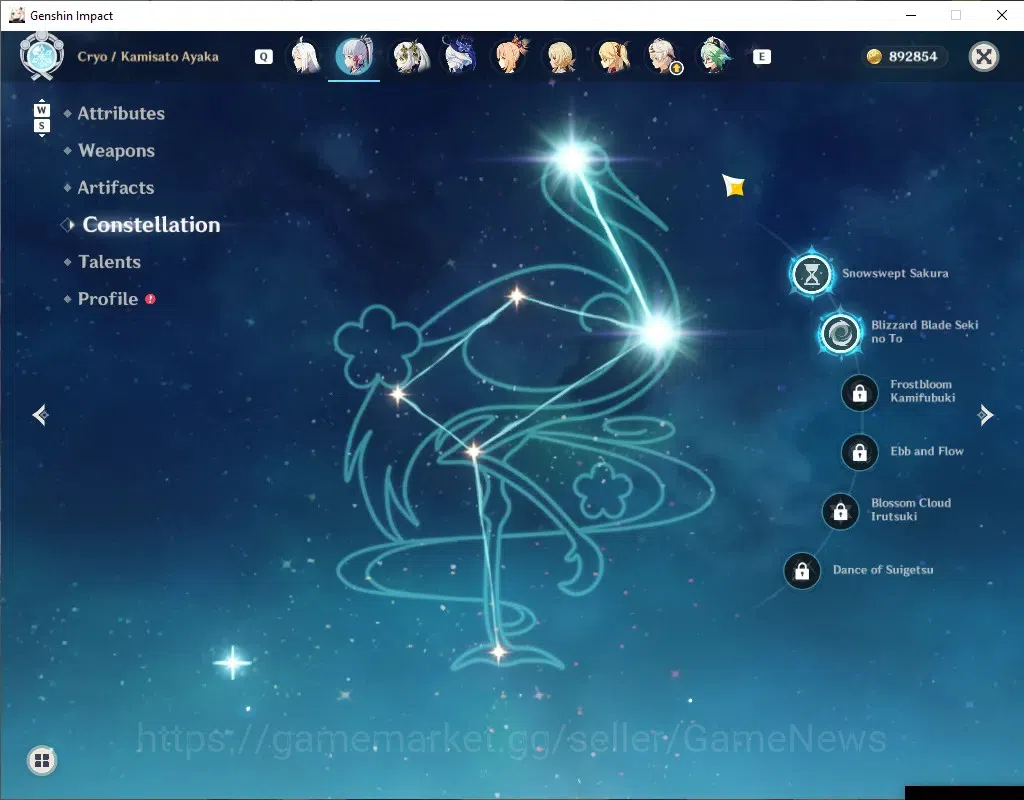Click the locked Frostbloom Kamifubuki node
The image size is (1024, 800).
(859, 393)
